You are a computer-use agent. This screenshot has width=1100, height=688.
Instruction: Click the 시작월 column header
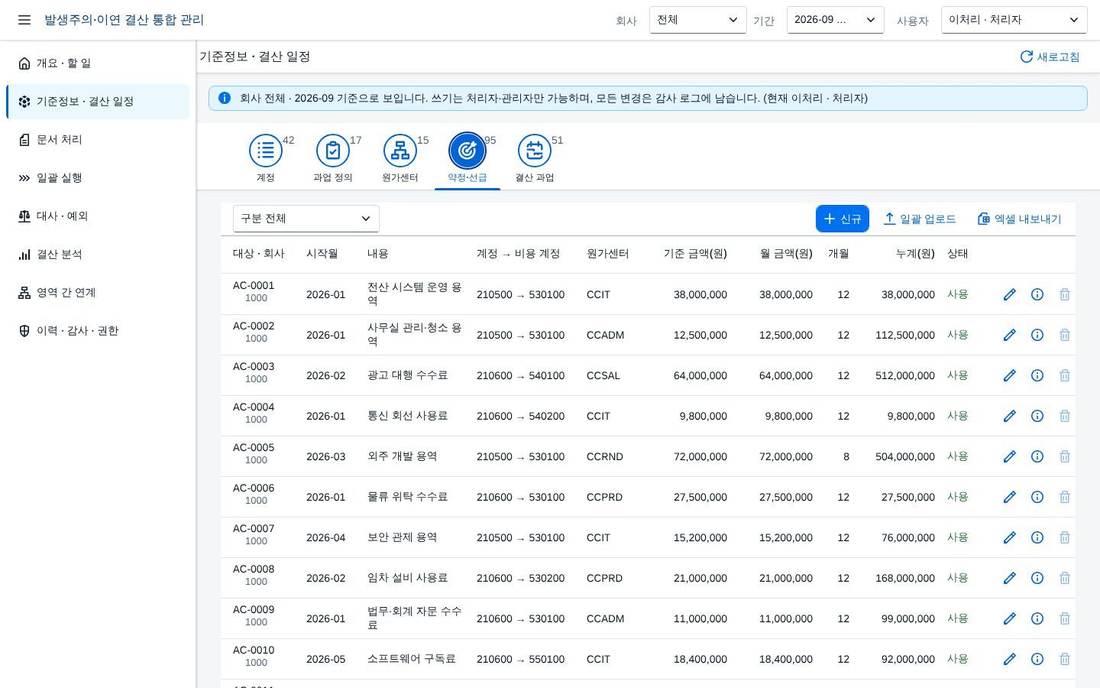click(322, 254)
